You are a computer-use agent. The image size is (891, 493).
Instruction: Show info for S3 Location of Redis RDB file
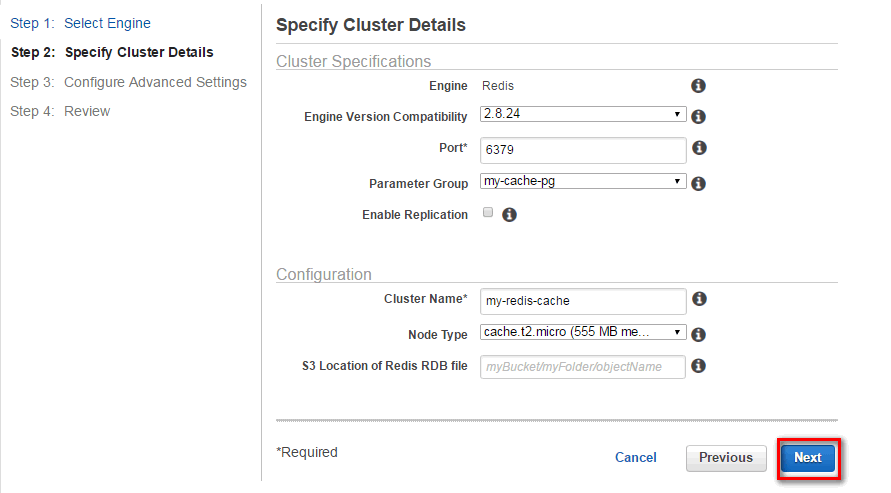tap(698, 366)
